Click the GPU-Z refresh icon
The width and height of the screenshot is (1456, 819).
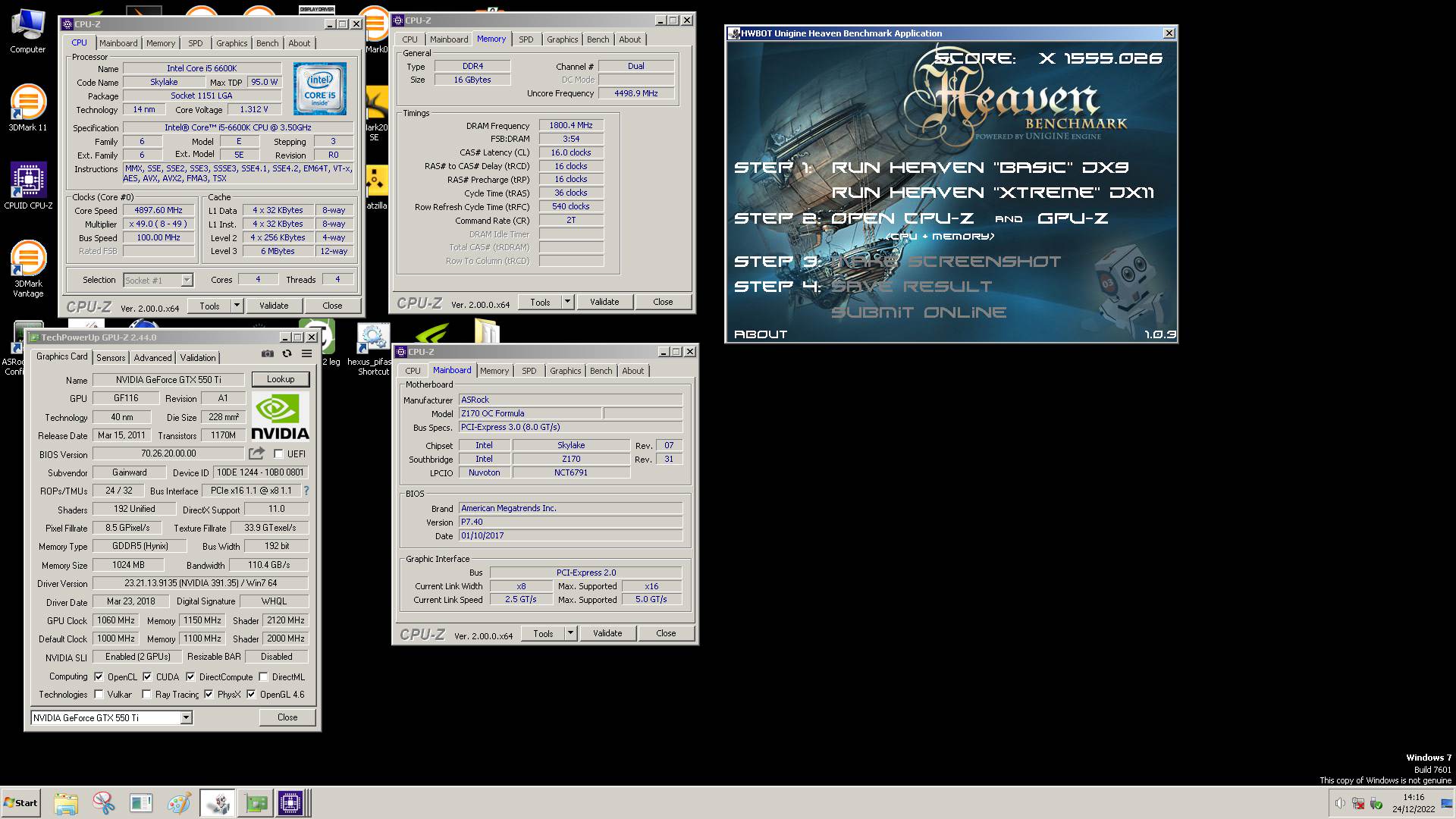click(287, 353)
